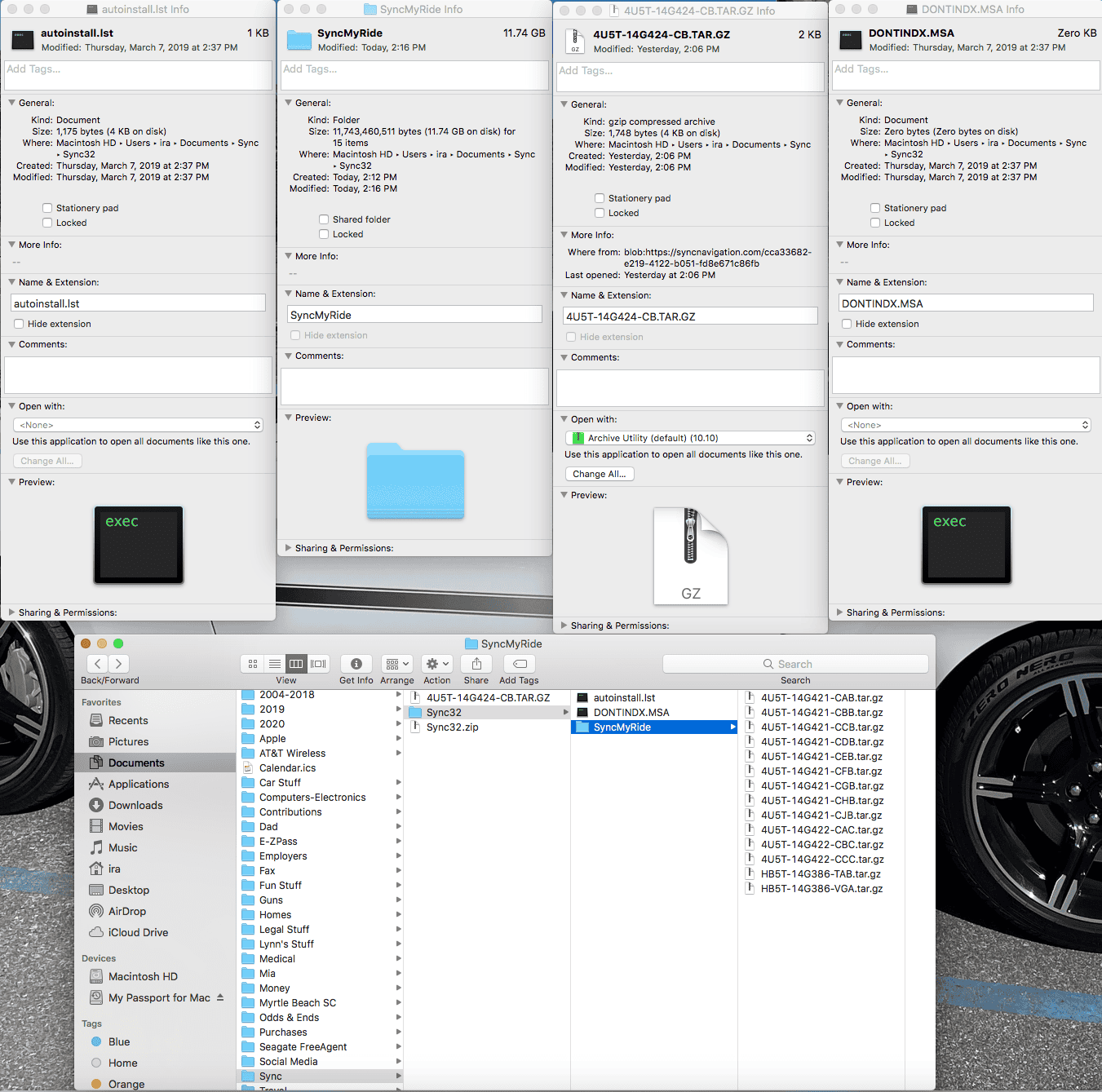Select the Orange tag in sidebar

[126, 1084]
